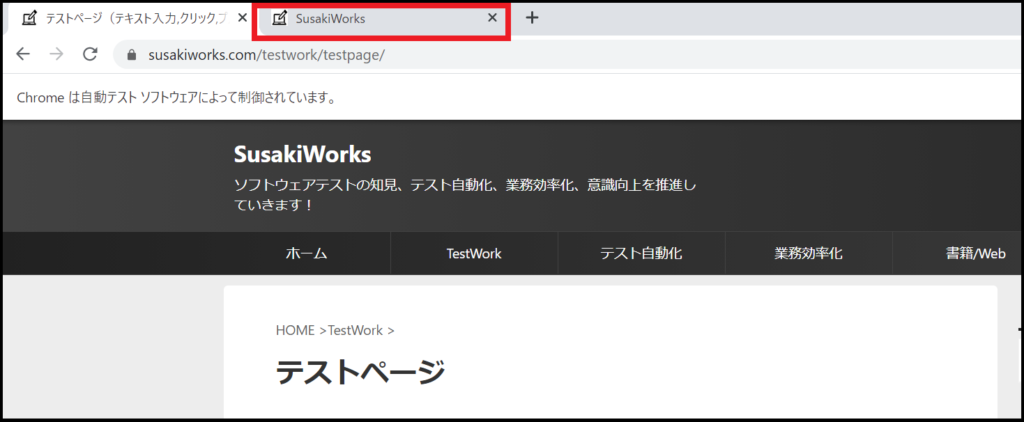Close the テストページ tab
The height and width of the screenshot is (422, 1024).
[x=242, y=18]
